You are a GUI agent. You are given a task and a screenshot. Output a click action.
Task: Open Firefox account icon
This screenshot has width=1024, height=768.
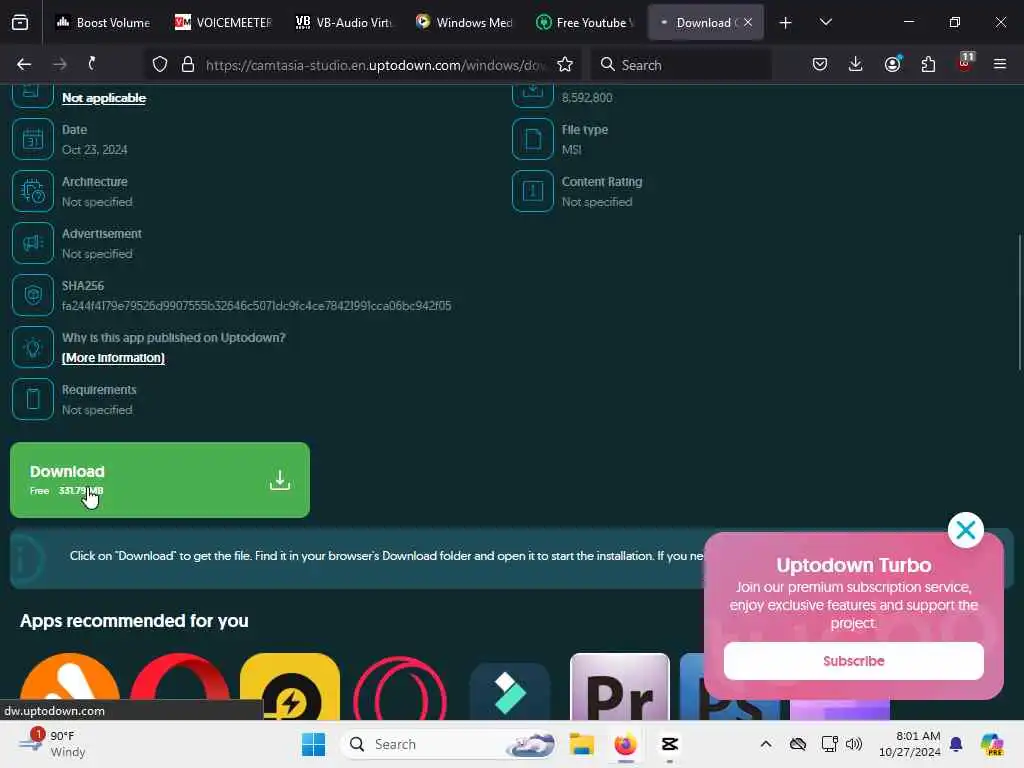coord(892,64)
